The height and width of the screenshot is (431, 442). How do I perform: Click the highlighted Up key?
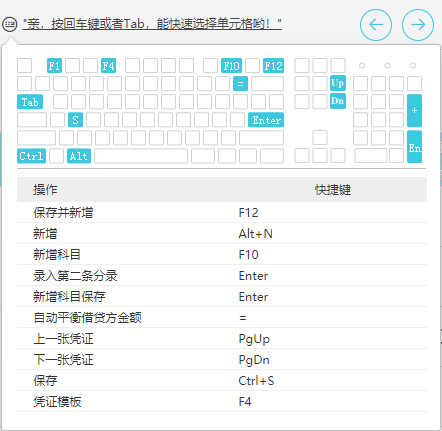click(x=338, y=83)
